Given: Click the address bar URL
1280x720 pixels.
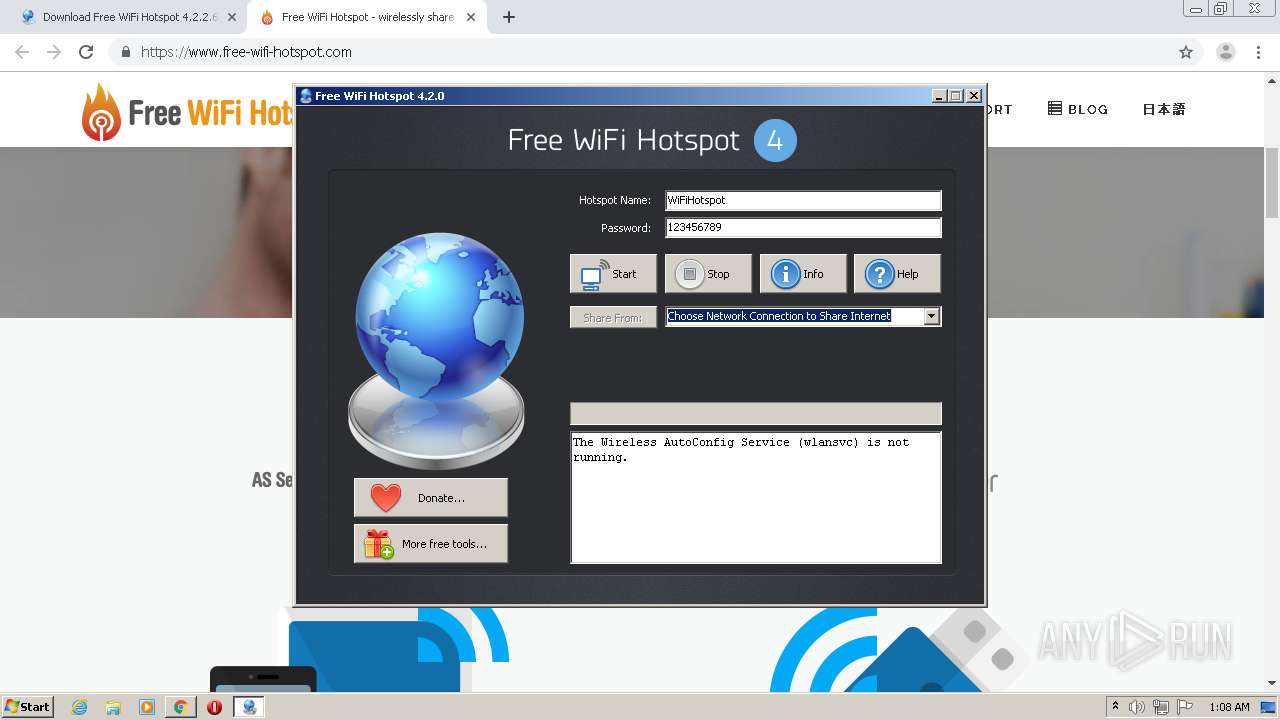Looking at the screenshot, I should pos(246,52).
